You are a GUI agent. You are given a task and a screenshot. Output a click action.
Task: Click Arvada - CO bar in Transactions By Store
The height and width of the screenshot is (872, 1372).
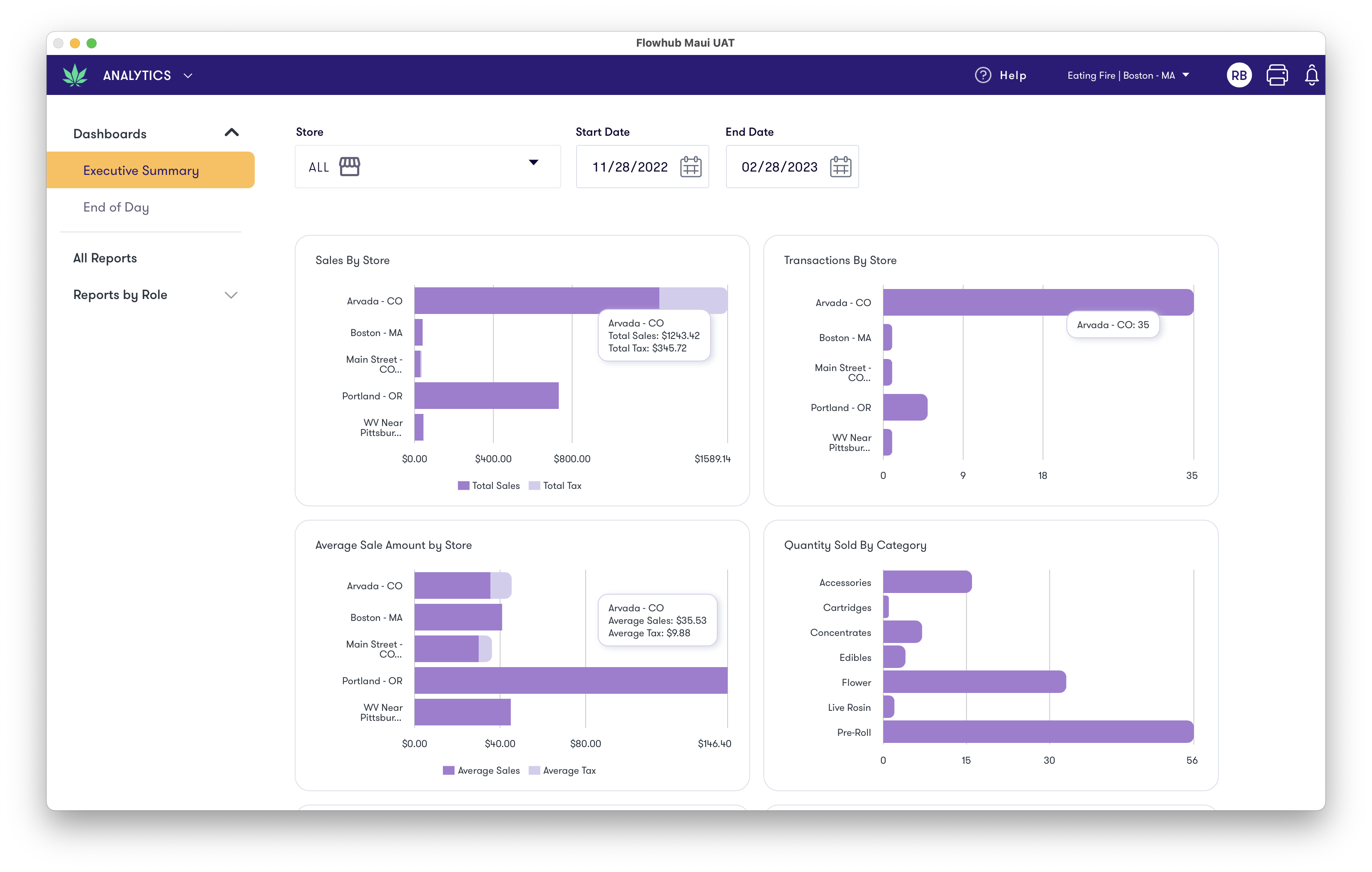[1038, 302]
